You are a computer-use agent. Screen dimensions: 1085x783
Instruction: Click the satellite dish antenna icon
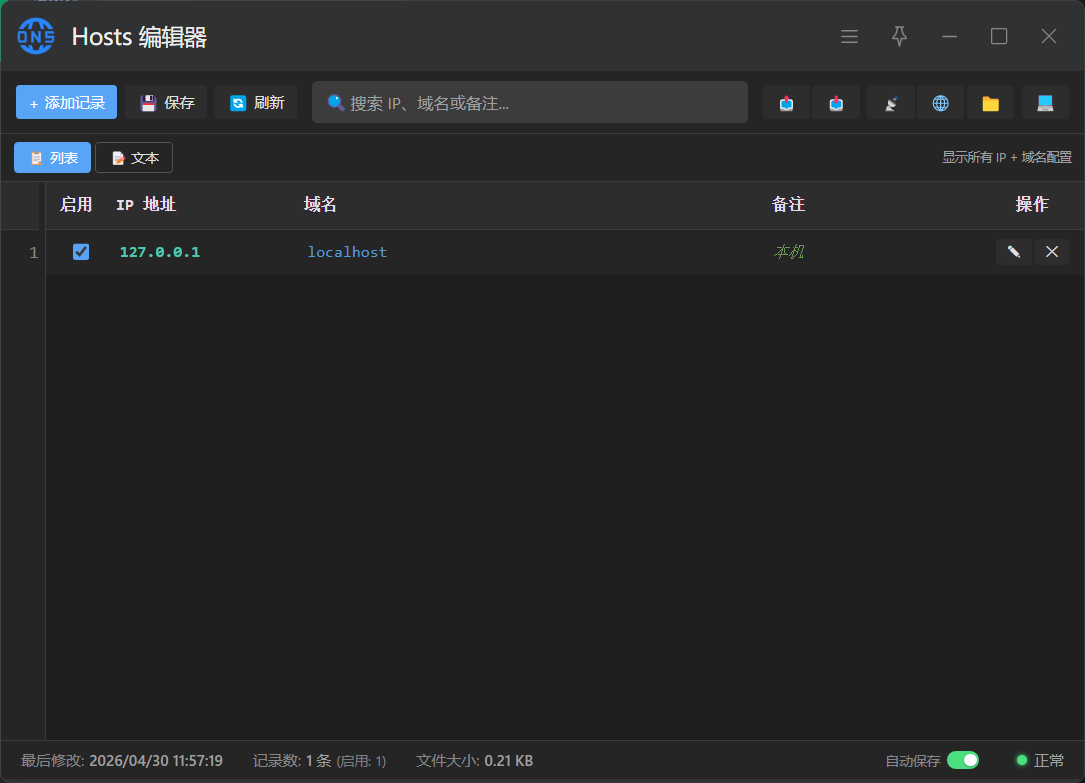891,103
